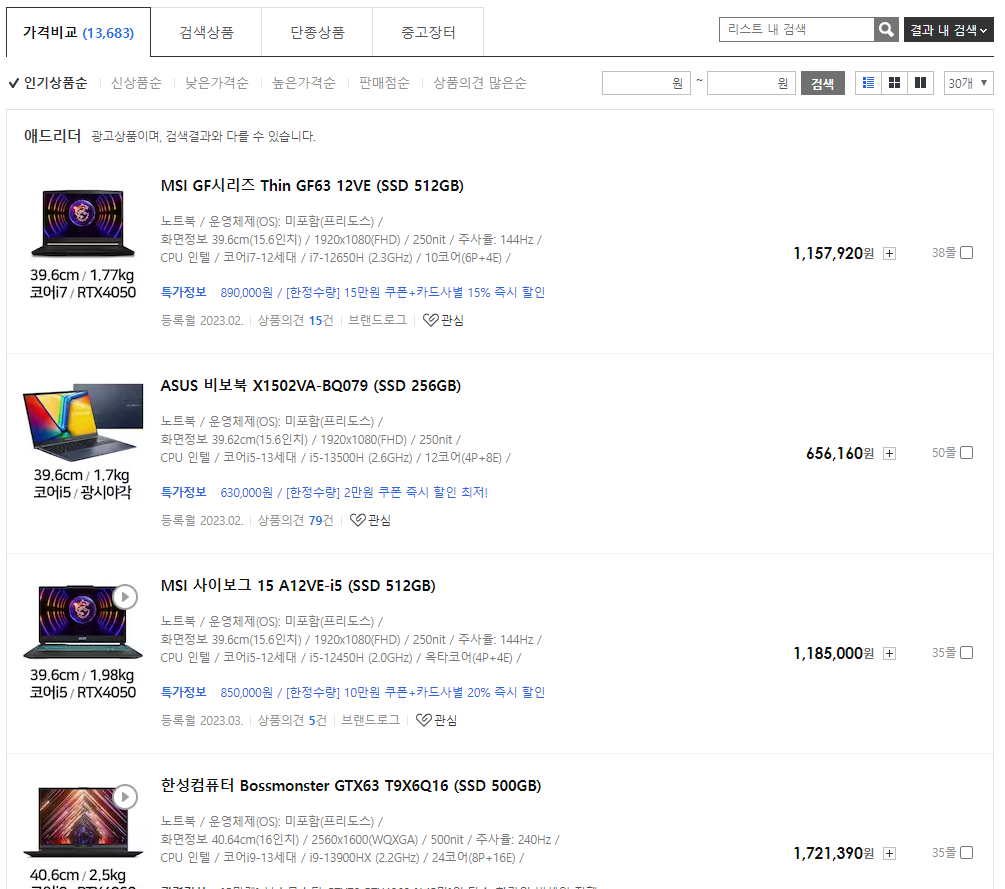Select the 단종상품 tab
This screenshot has width=1005, height=889.
pos(317,32)
